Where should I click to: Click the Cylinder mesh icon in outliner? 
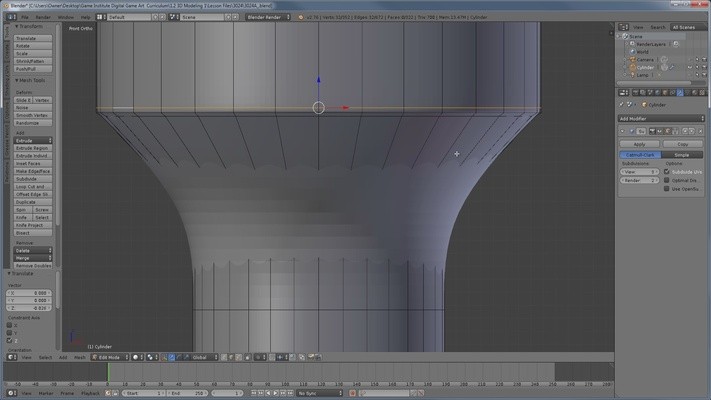pyautogui.click(x=631, y=67)
